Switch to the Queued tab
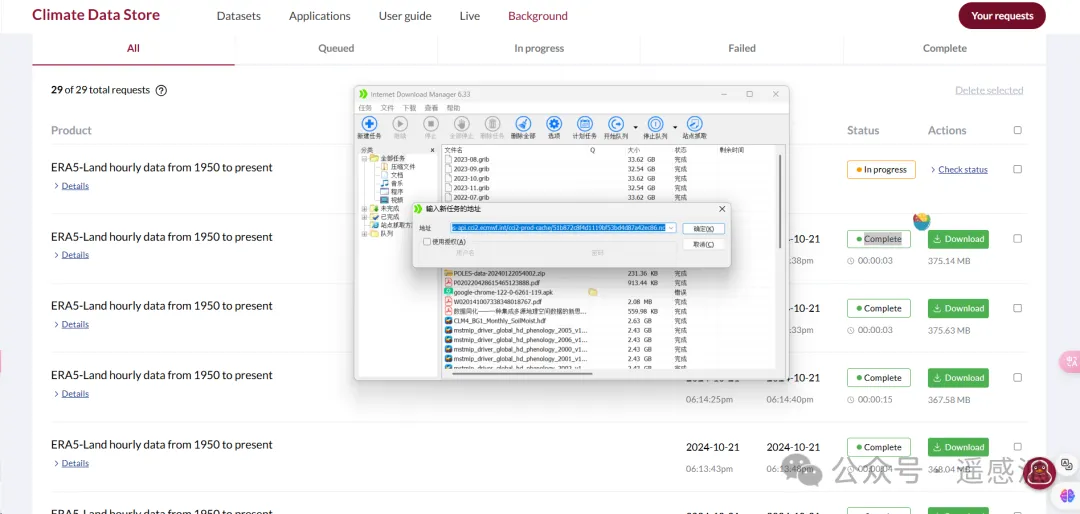 [336, 48]
